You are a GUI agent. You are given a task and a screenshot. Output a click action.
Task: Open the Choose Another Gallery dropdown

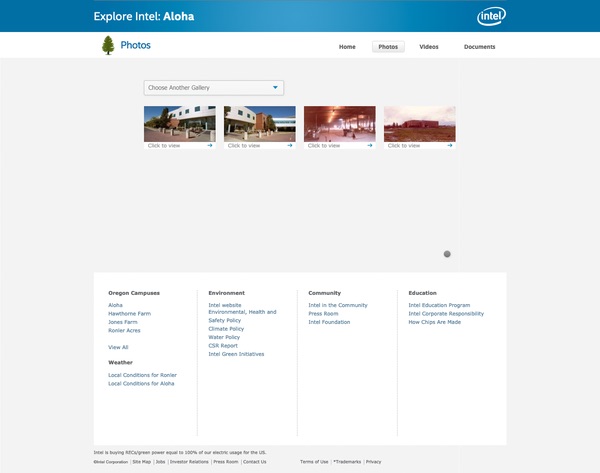point(214,88)
